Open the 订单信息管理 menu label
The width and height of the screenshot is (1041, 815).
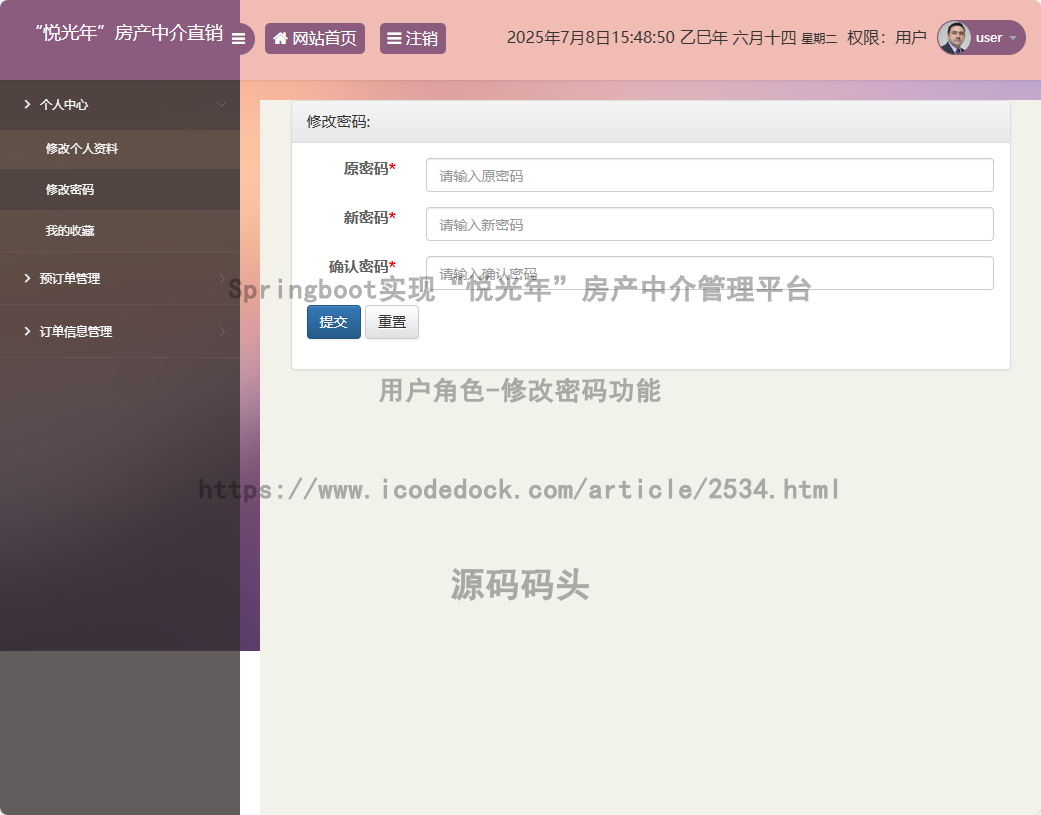[x=76, y=332]
